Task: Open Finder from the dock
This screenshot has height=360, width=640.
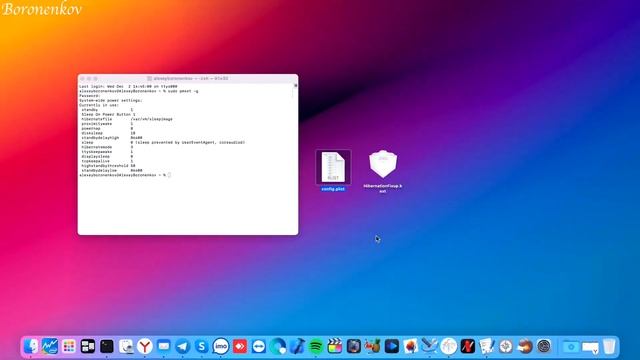Action: [31, 346]
